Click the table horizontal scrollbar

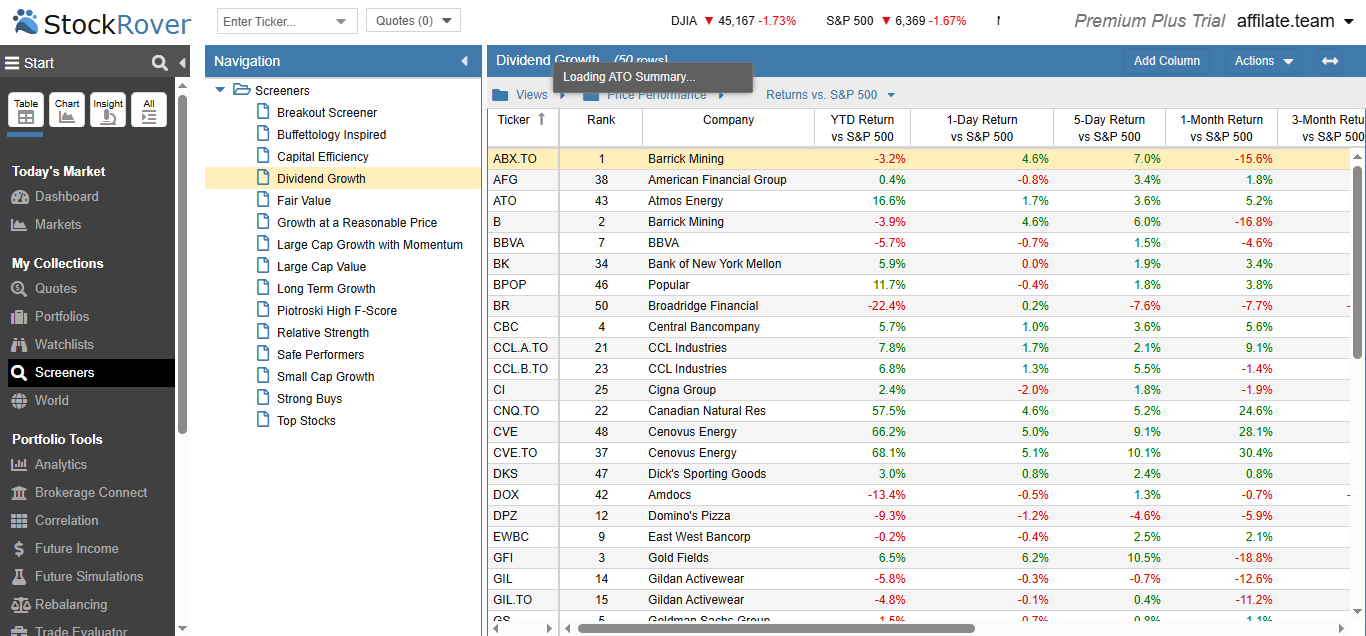click(x=776, y=628)
